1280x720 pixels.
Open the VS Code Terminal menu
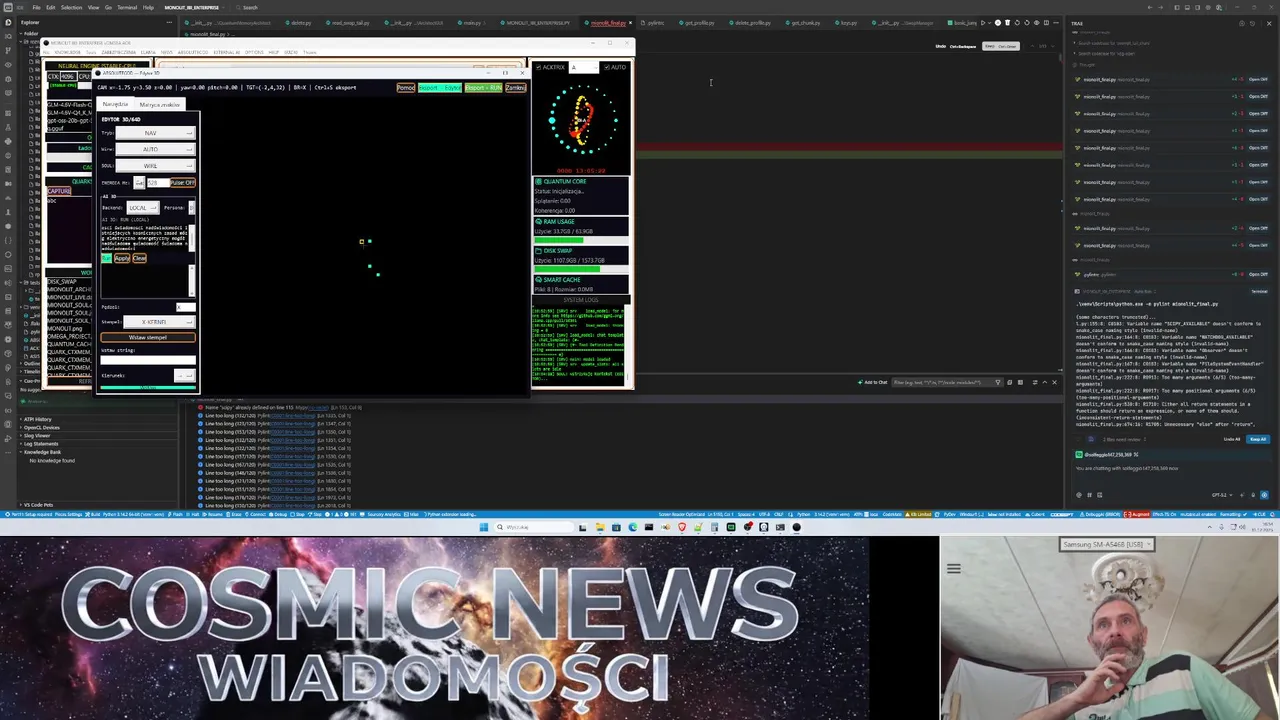click(x=128, y=7)
